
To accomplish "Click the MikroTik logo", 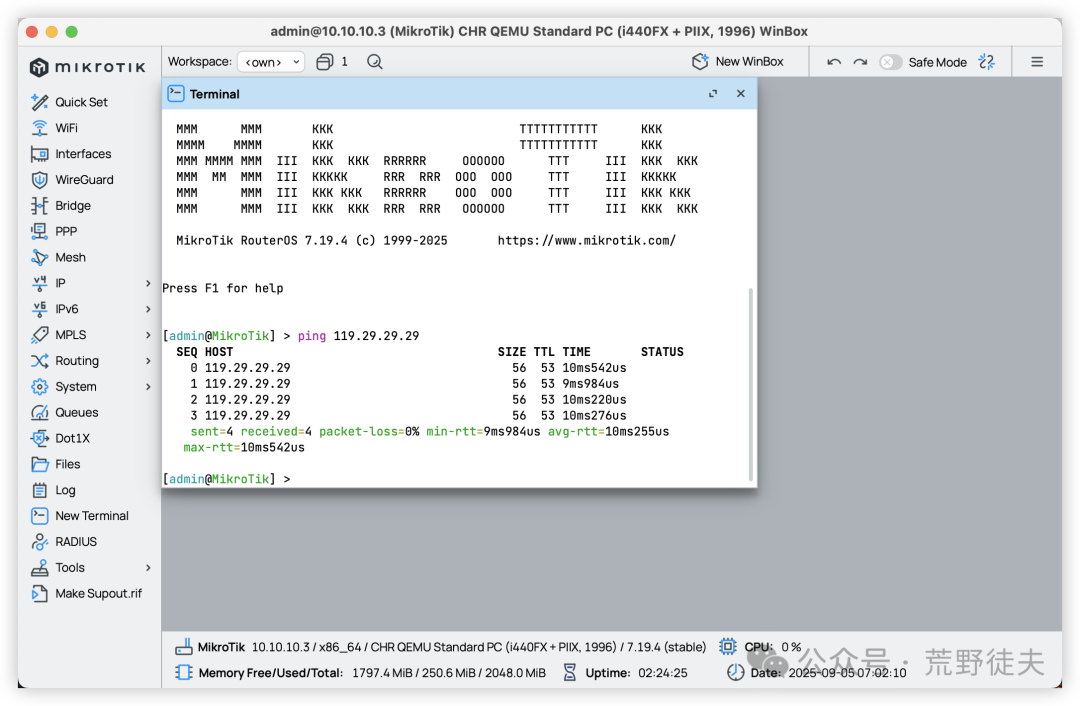I will pyautogui.click(x=88, y=67).
